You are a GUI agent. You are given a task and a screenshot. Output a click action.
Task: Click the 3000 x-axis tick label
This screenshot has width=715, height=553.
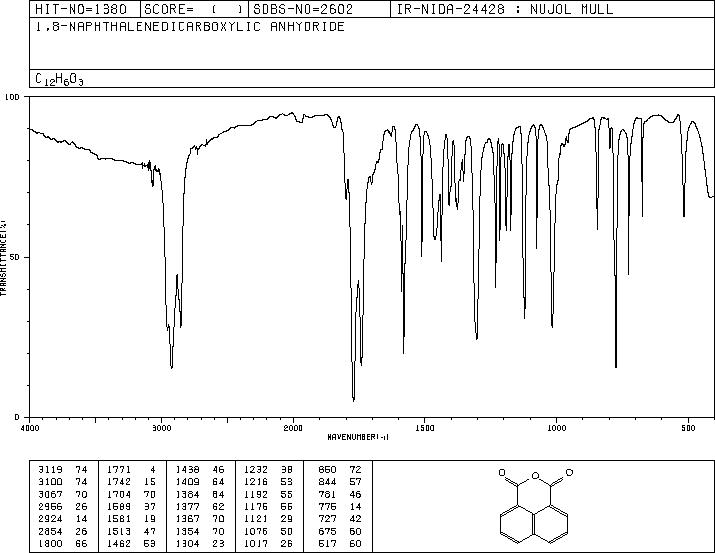[161, 428]
